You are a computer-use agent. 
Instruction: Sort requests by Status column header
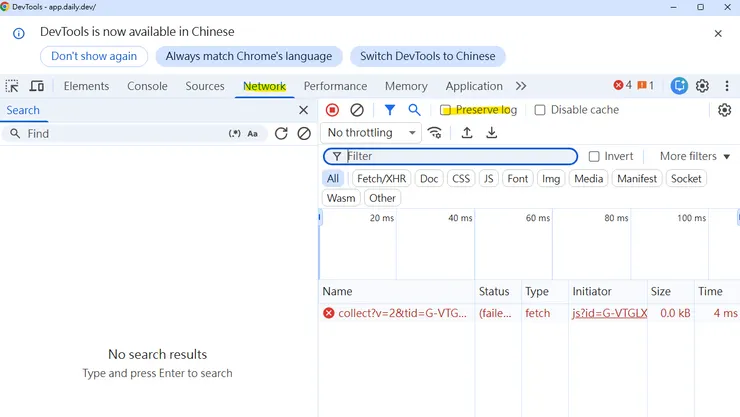(x=498, y=292)
